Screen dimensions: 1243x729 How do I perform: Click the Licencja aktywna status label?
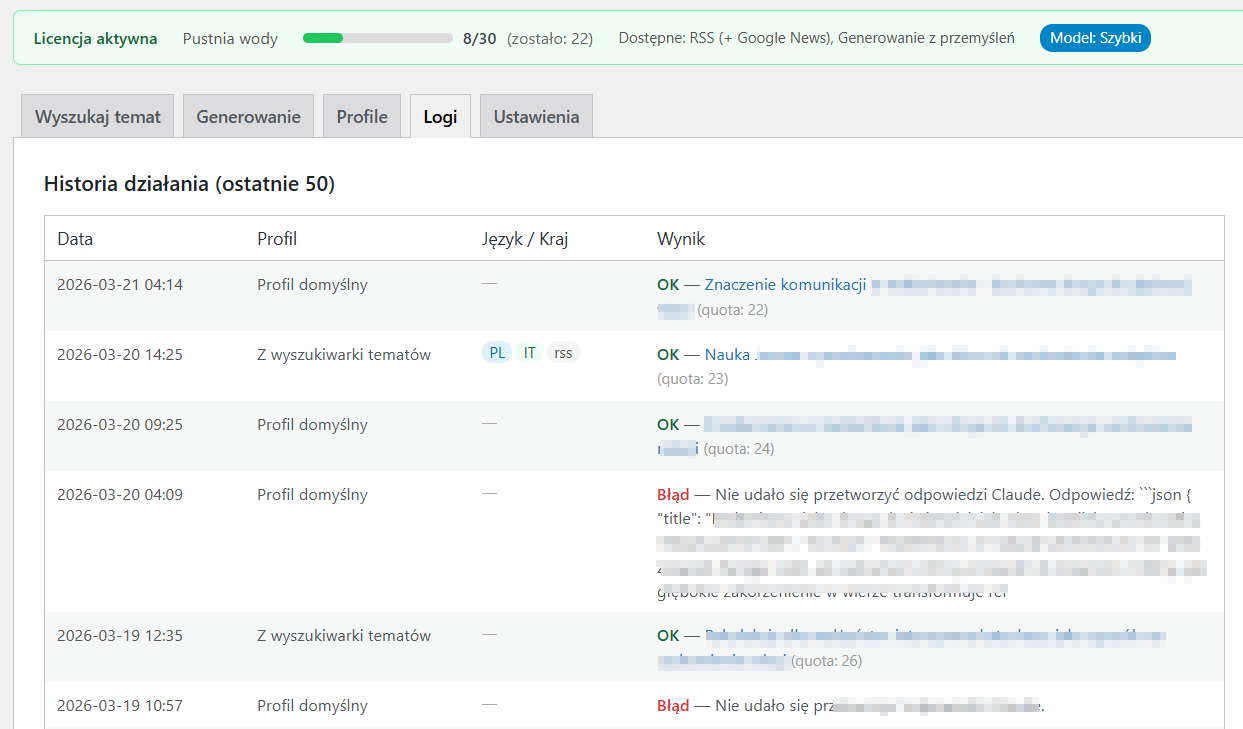point(95,39)
